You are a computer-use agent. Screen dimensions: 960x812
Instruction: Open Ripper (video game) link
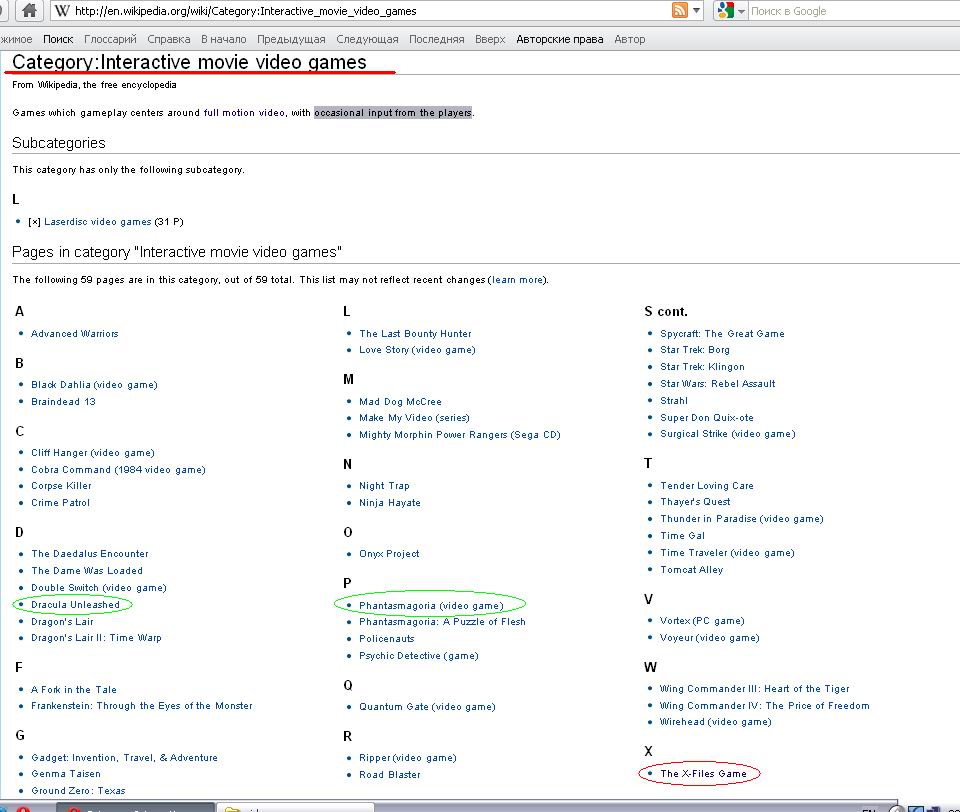pyautogui.click(x=408, y=757)
